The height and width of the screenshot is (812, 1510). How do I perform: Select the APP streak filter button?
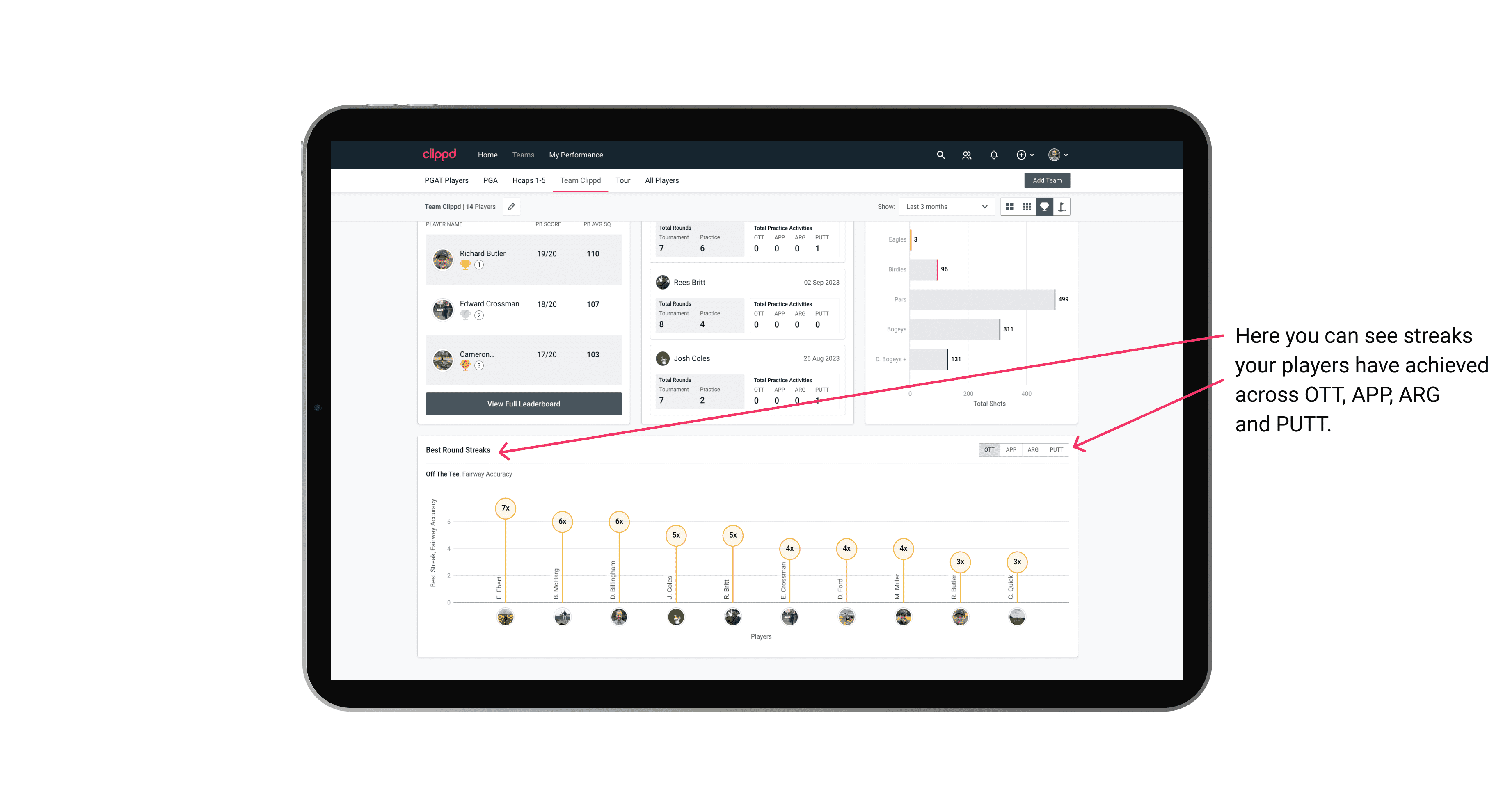tap(1011, 450)
